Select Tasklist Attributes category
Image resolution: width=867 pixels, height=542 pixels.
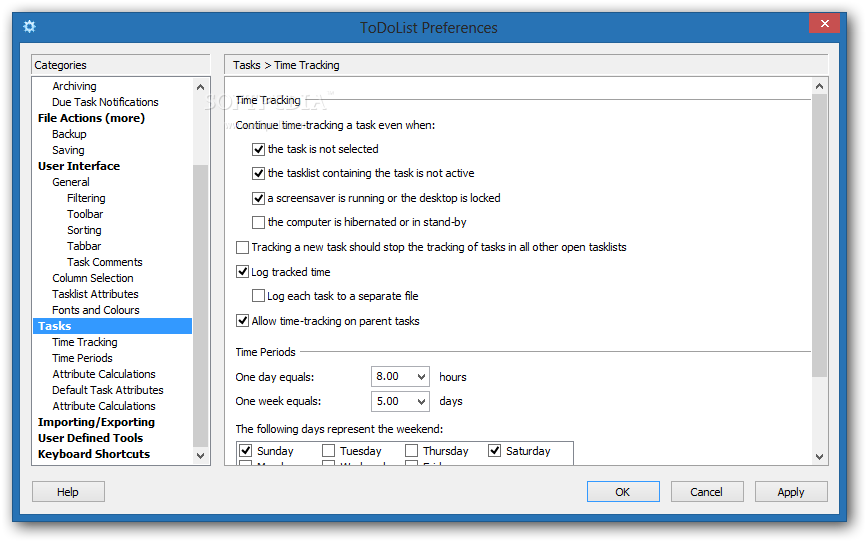(x=95, y=295)
